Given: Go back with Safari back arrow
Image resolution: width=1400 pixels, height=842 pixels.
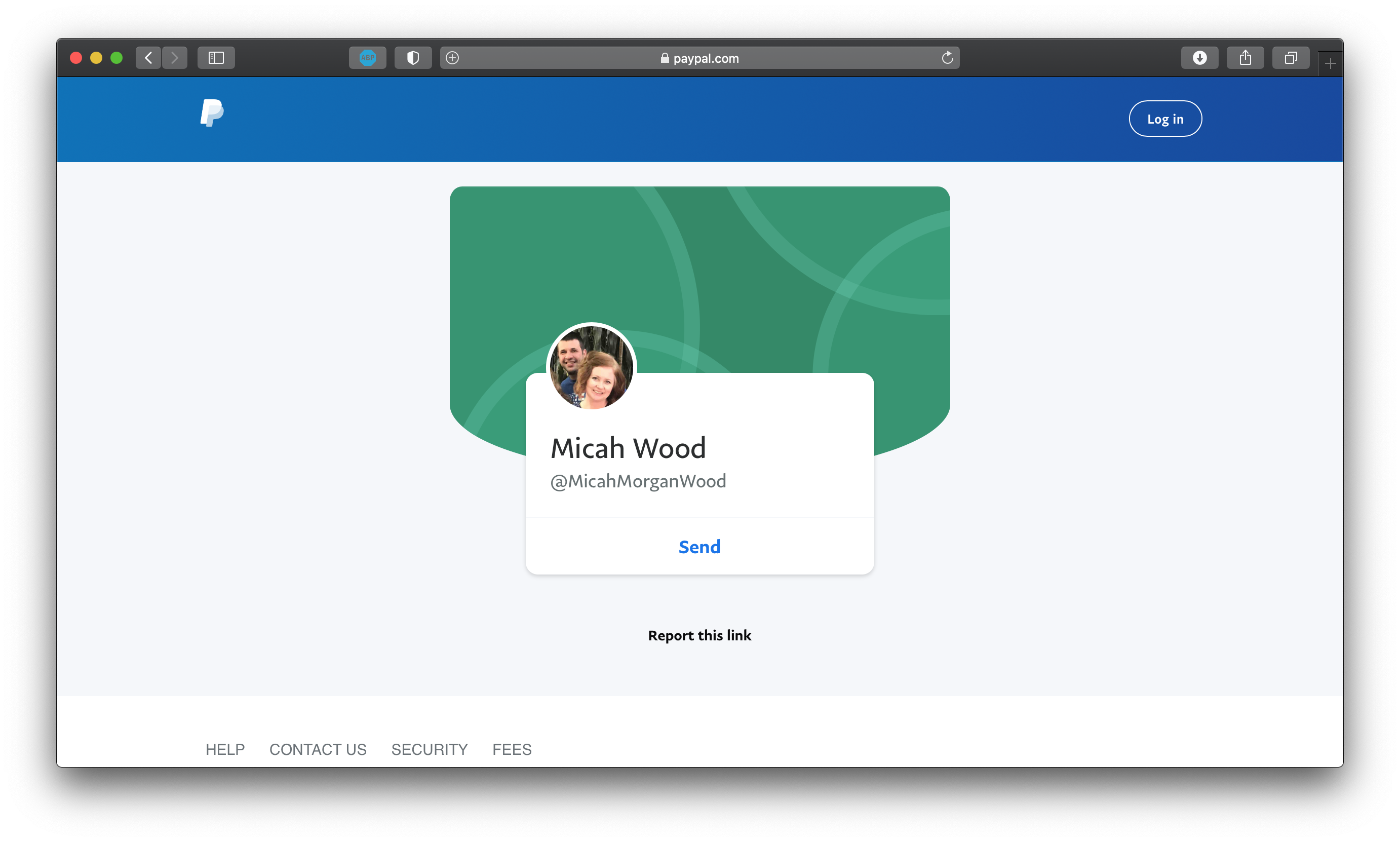Looking at the screenshot, I should [148, 58].
